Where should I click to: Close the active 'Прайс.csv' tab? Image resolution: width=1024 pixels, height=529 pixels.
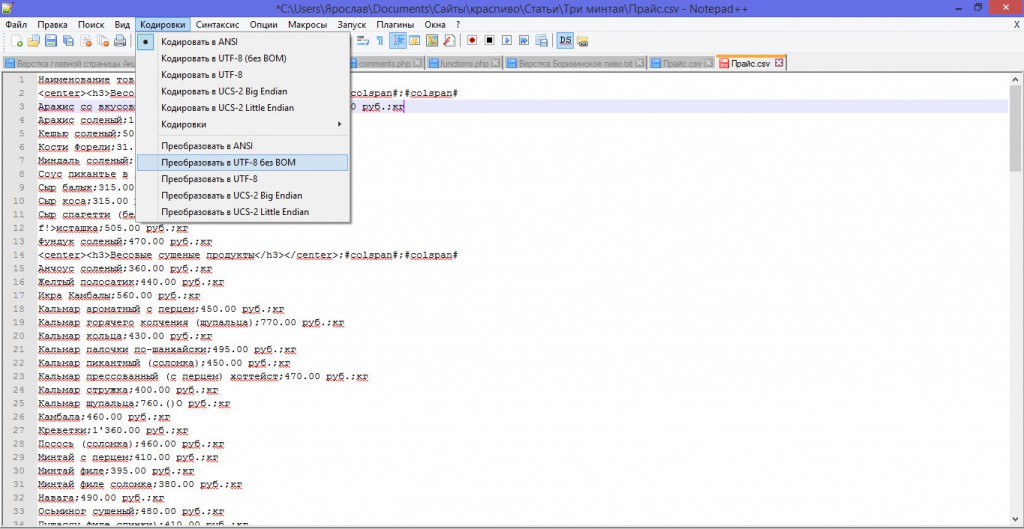(779, 63)
